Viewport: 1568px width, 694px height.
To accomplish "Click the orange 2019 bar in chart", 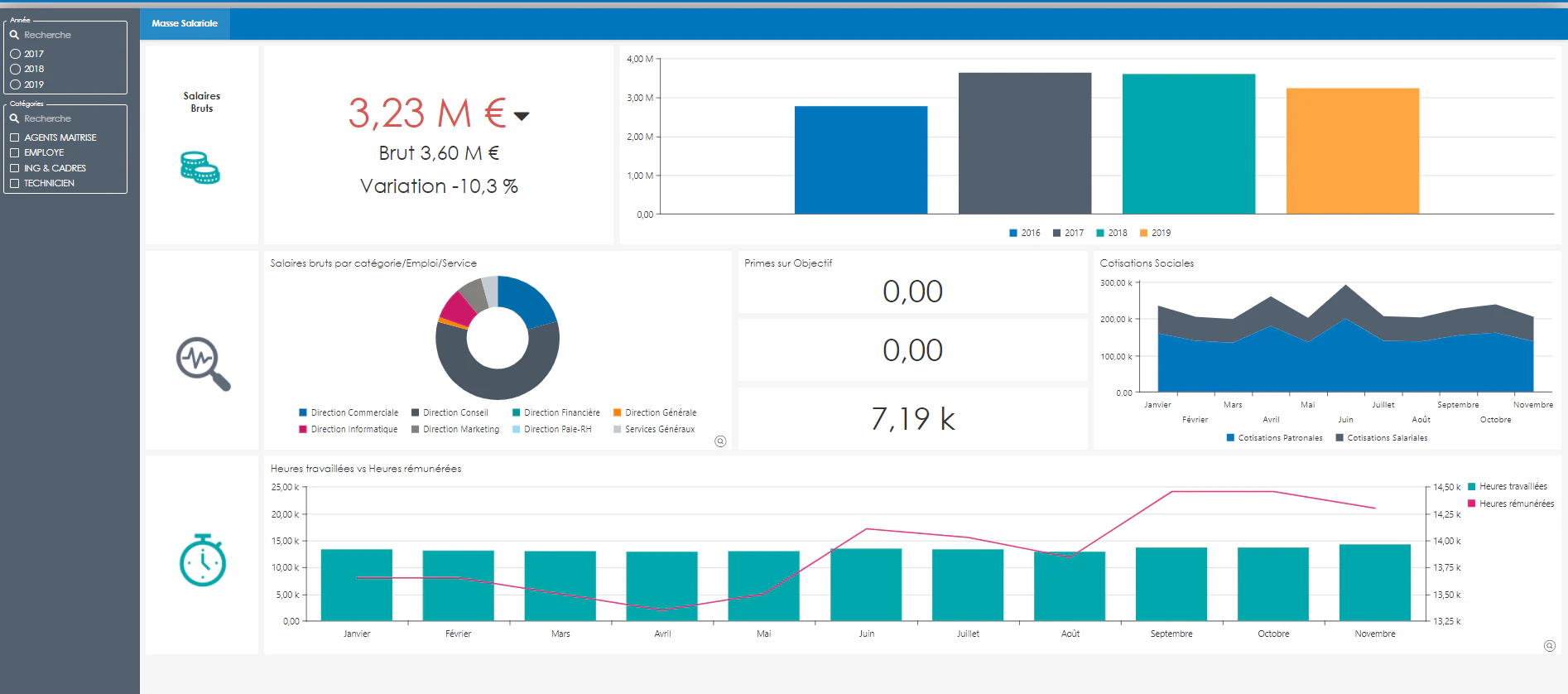I will click(x=1353, y=151).
